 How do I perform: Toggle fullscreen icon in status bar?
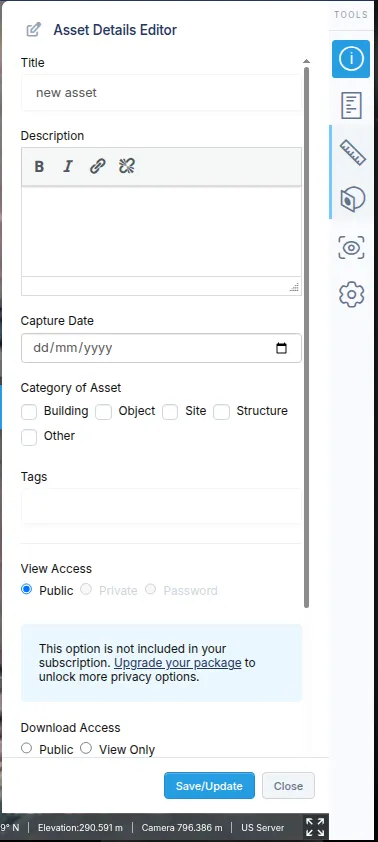point(315,827)
